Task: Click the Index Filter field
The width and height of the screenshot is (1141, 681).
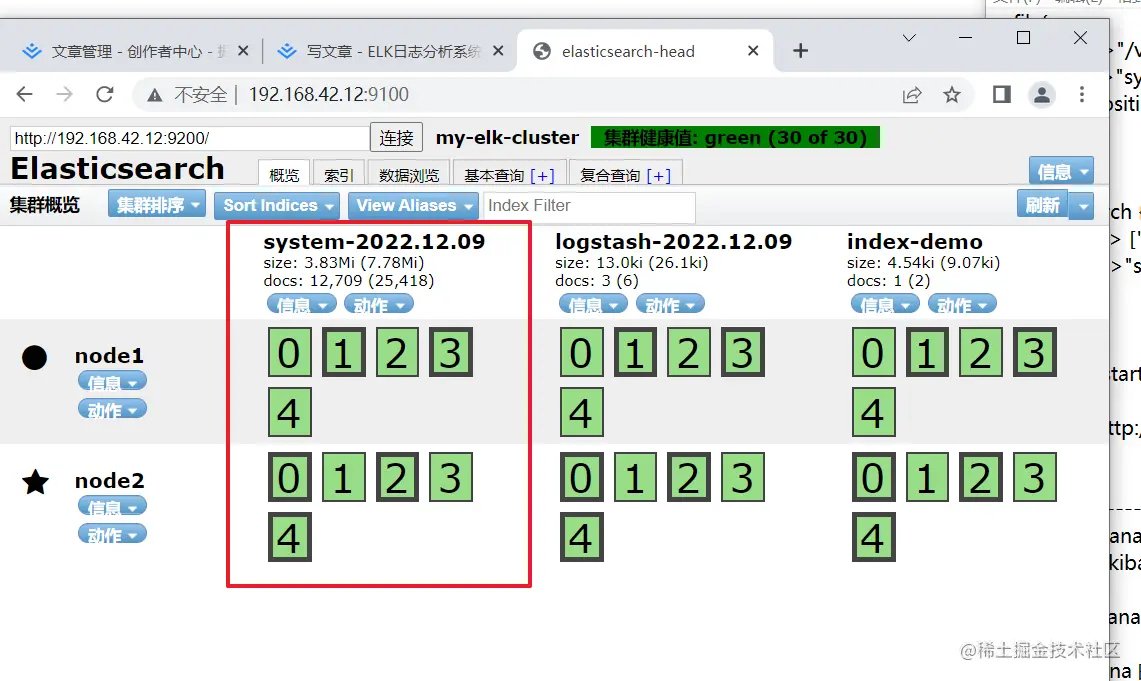Action: (x=589, y=205)
